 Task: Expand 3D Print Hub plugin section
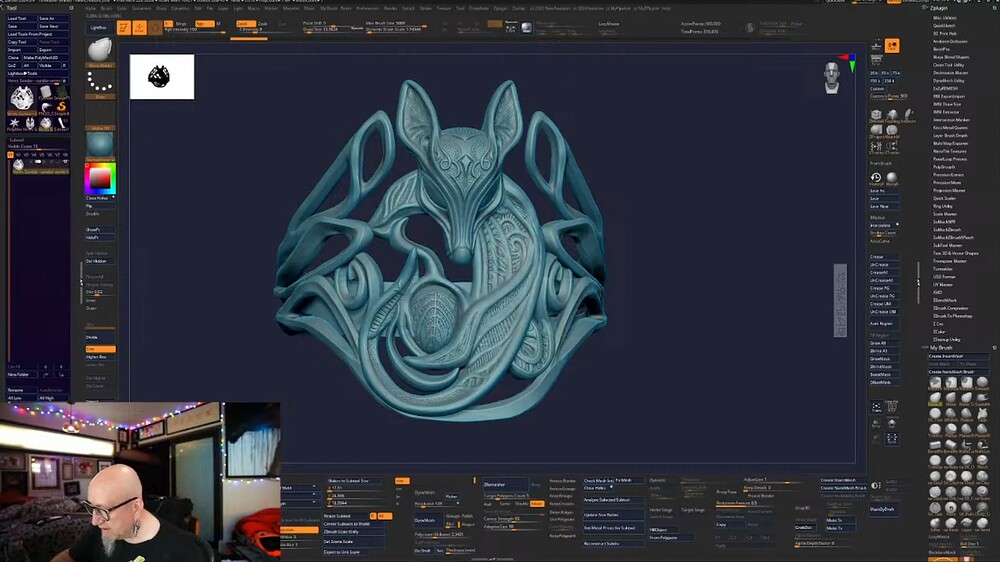tap(945, 34)
